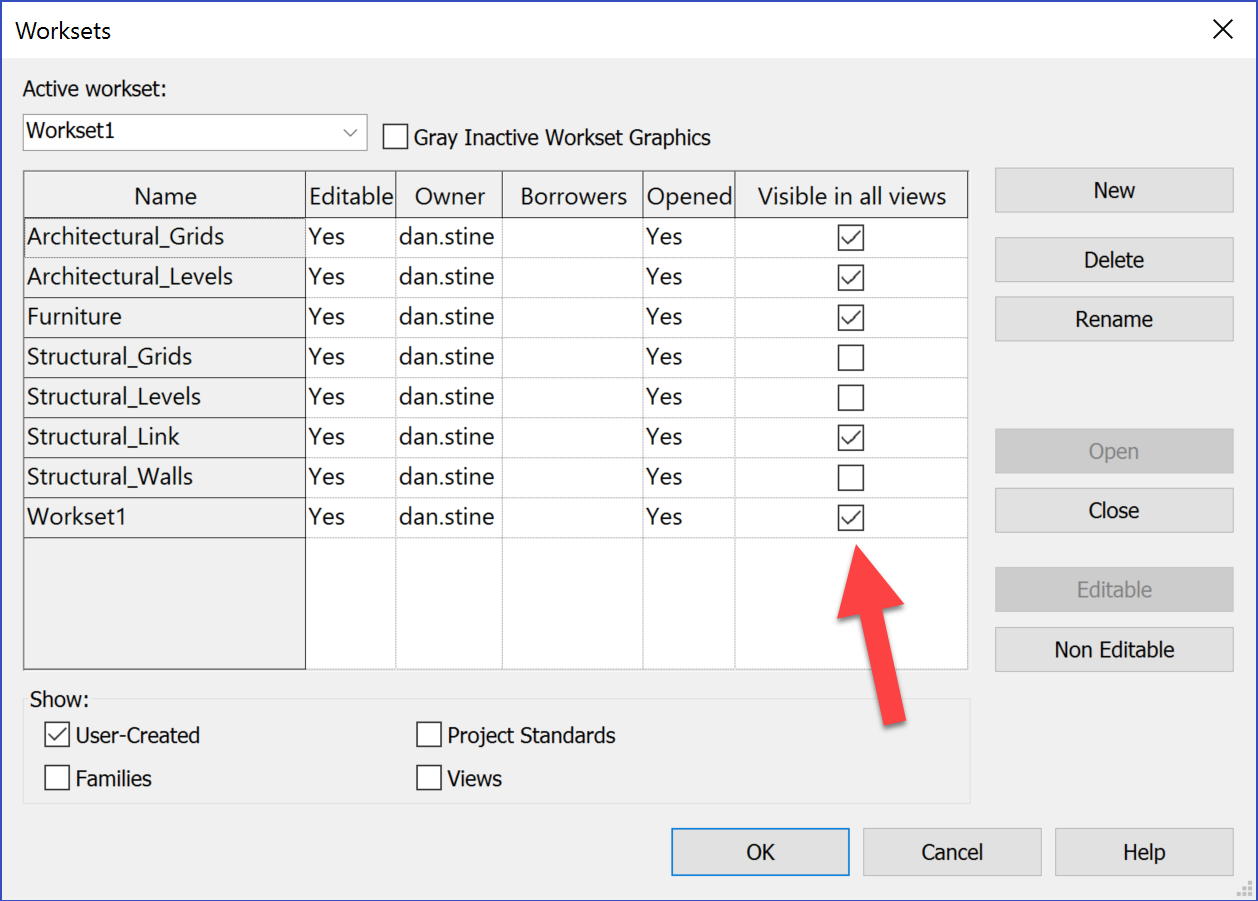Open the Active workset dropdown
This screenshot has height=901, width=1258.
coord(350,132)
